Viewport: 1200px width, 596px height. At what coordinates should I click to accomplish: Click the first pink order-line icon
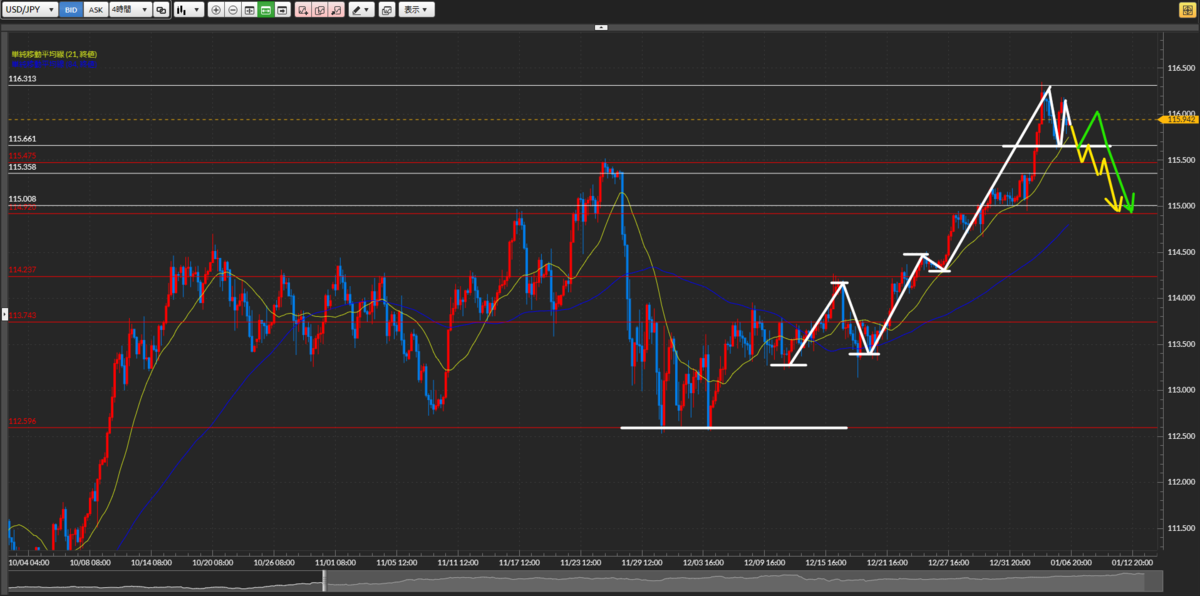point(303,9)
